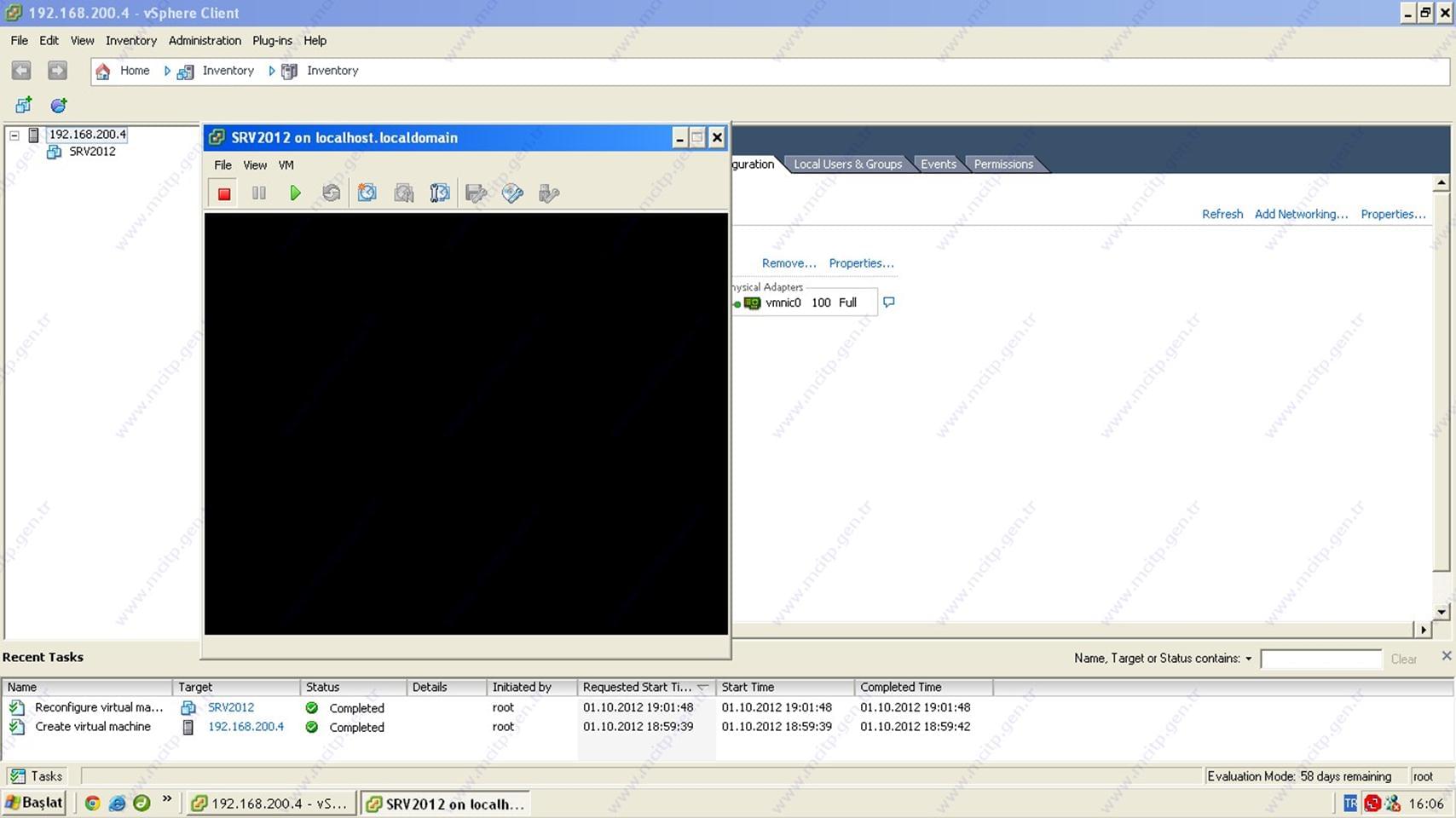Click the Requested Start Time sort arrow
The image size is (1456, 818).
[x=702, y=687]
